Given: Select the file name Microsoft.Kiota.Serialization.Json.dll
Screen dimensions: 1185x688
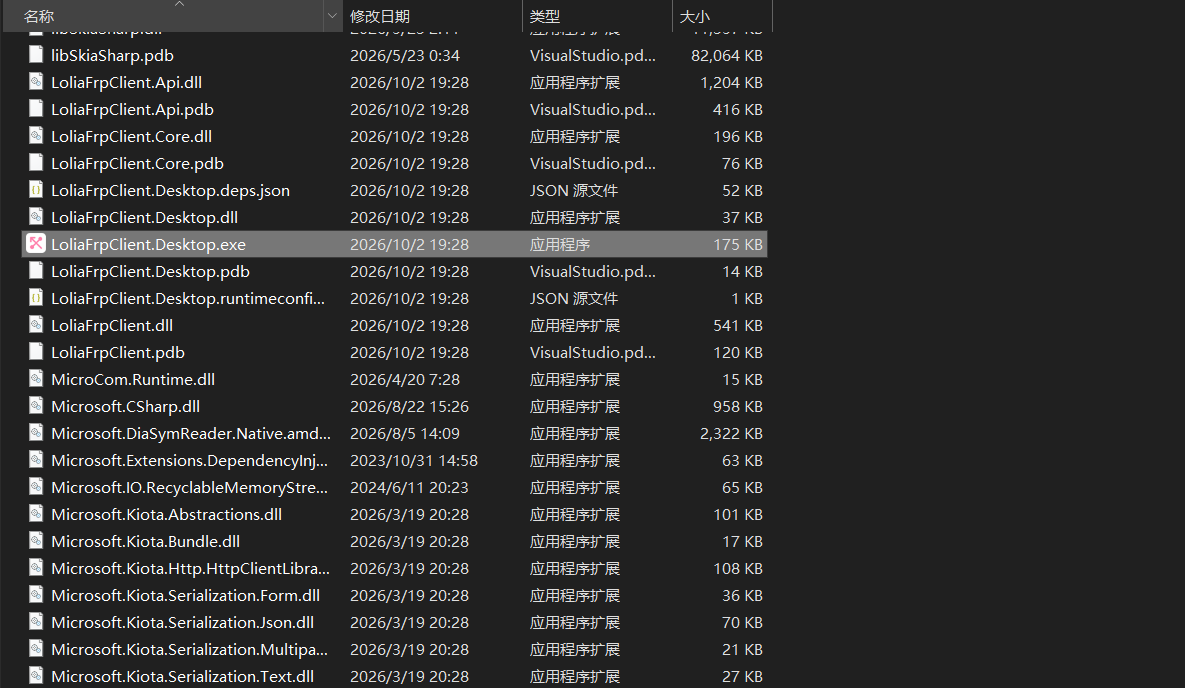Looking at the screenshot, I should click(182, 623).
